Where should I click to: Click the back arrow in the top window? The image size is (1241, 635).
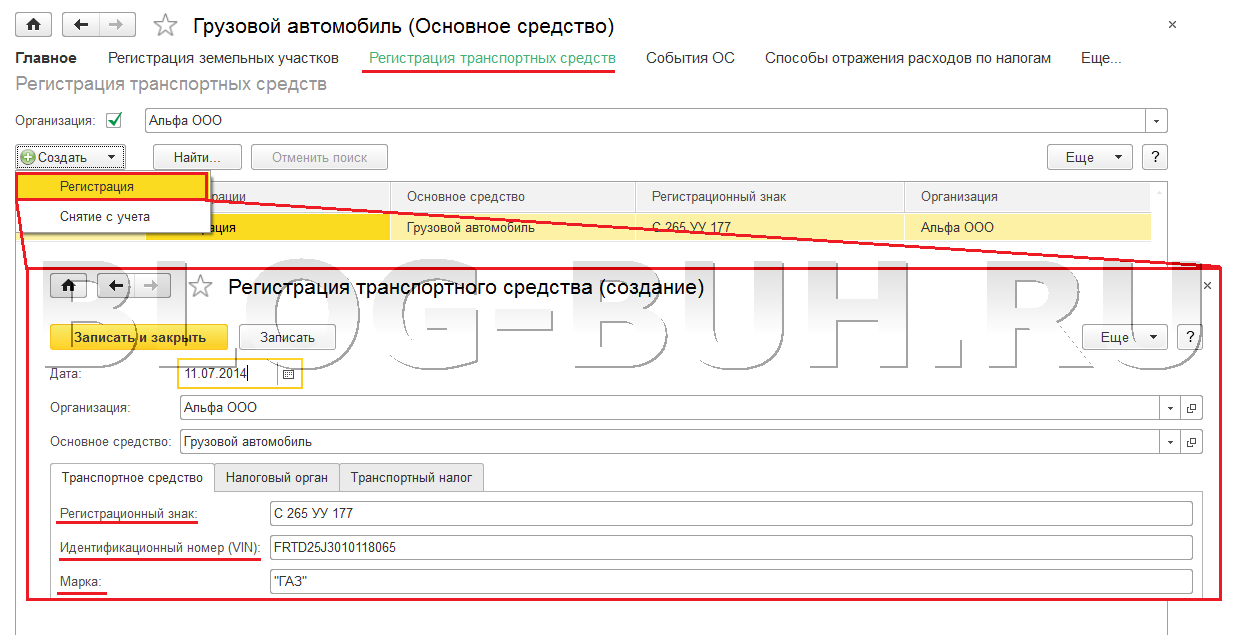82,25
